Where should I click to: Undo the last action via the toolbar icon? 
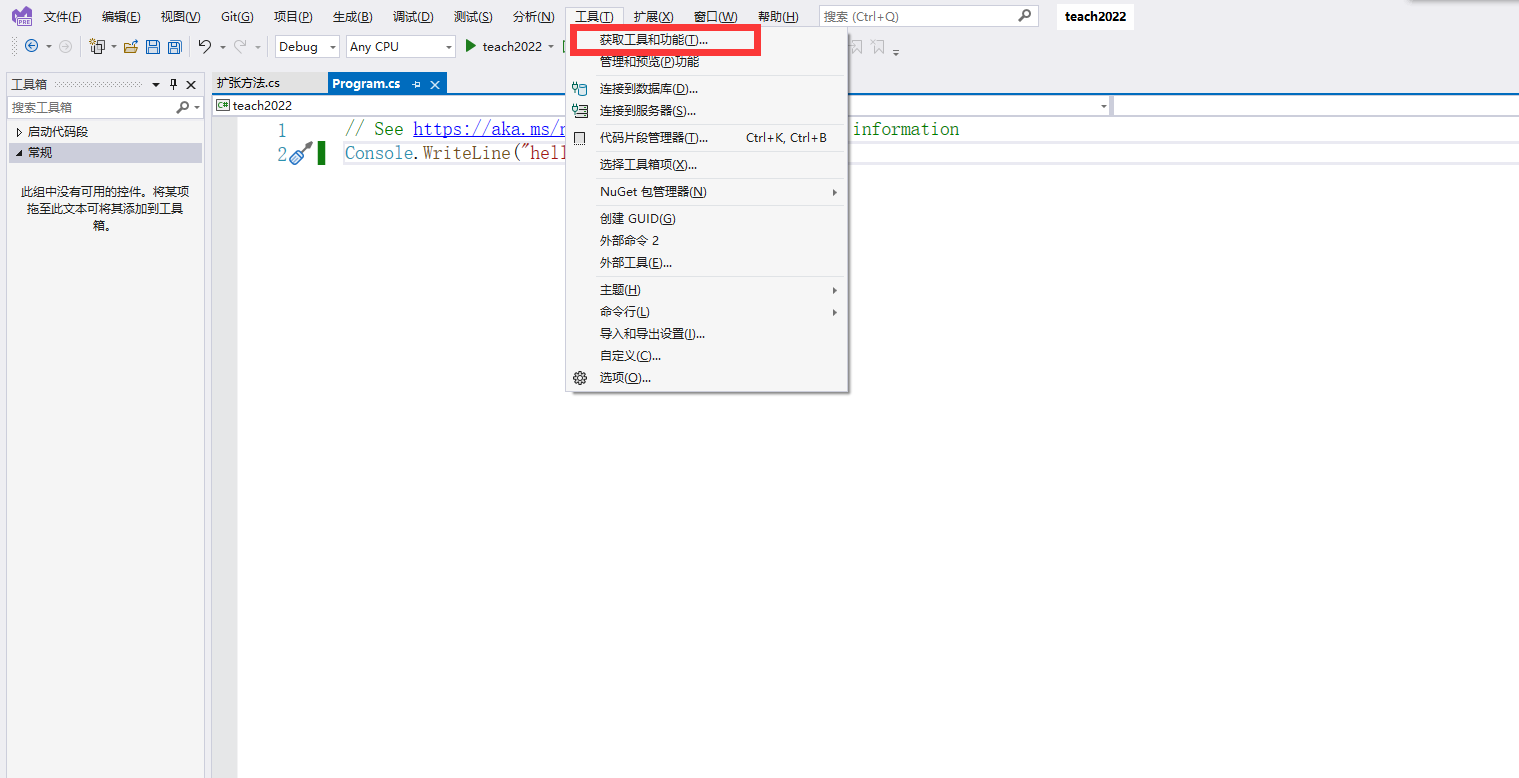click(205, 46)
